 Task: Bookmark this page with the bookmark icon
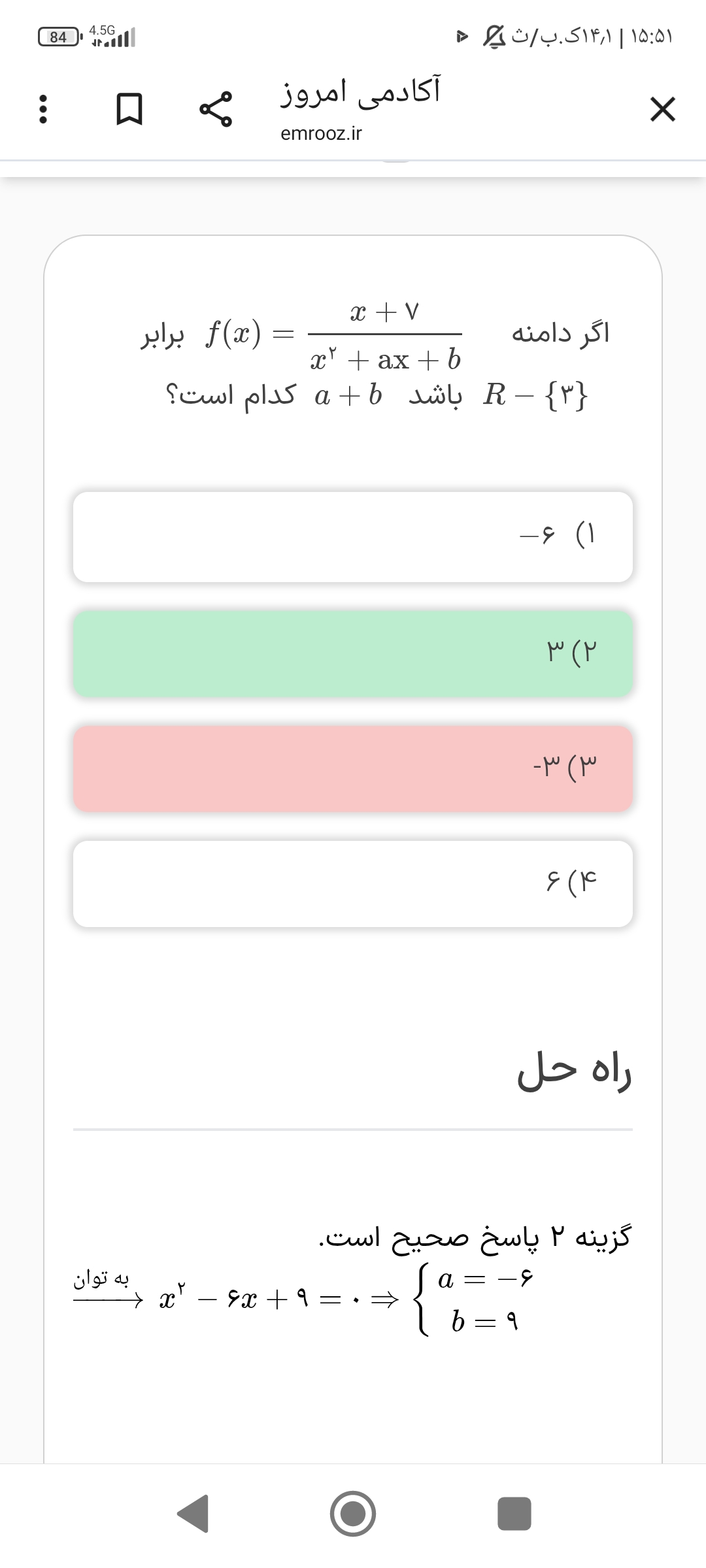click(129, 110)
